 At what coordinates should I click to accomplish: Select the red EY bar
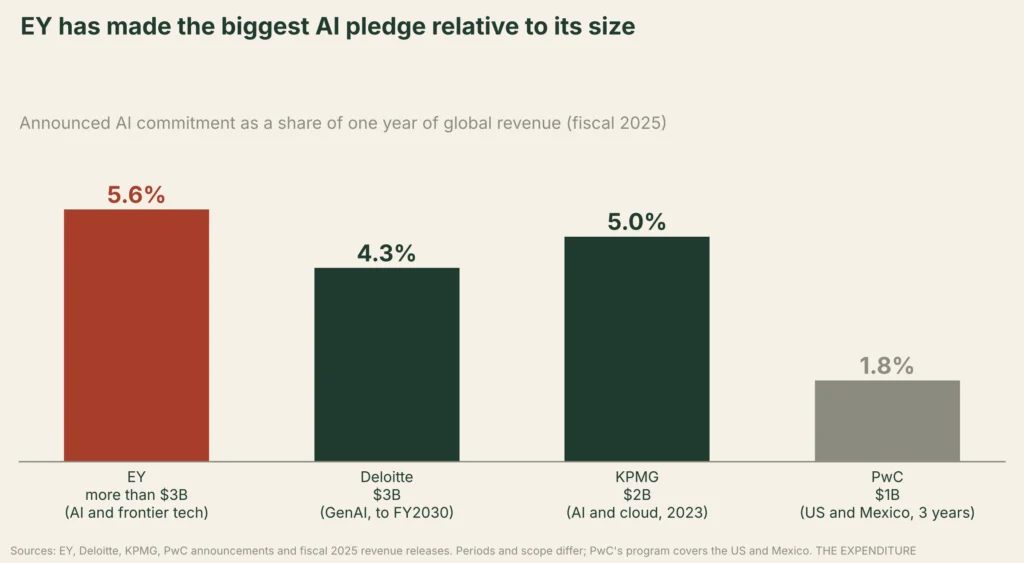point(136,335)
